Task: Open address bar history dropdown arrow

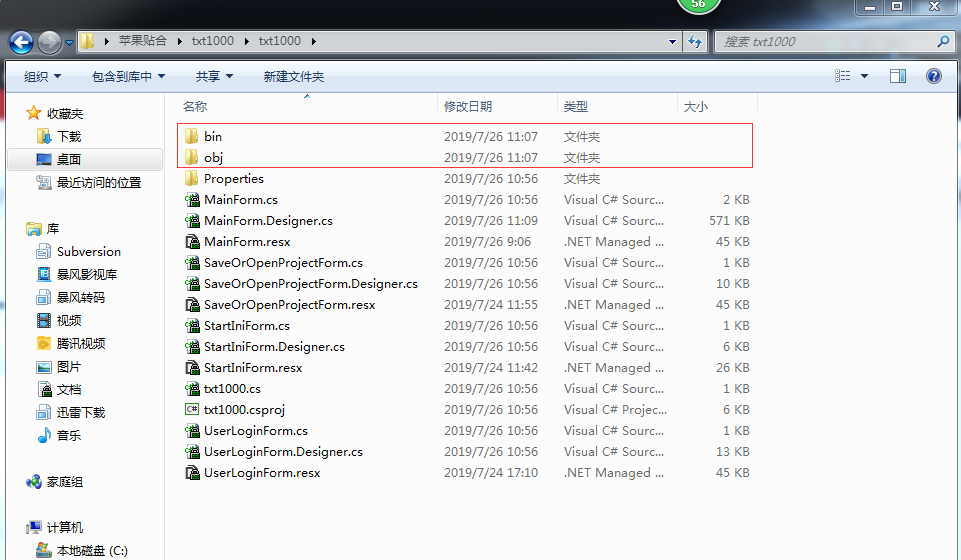Action: [672, 42]
